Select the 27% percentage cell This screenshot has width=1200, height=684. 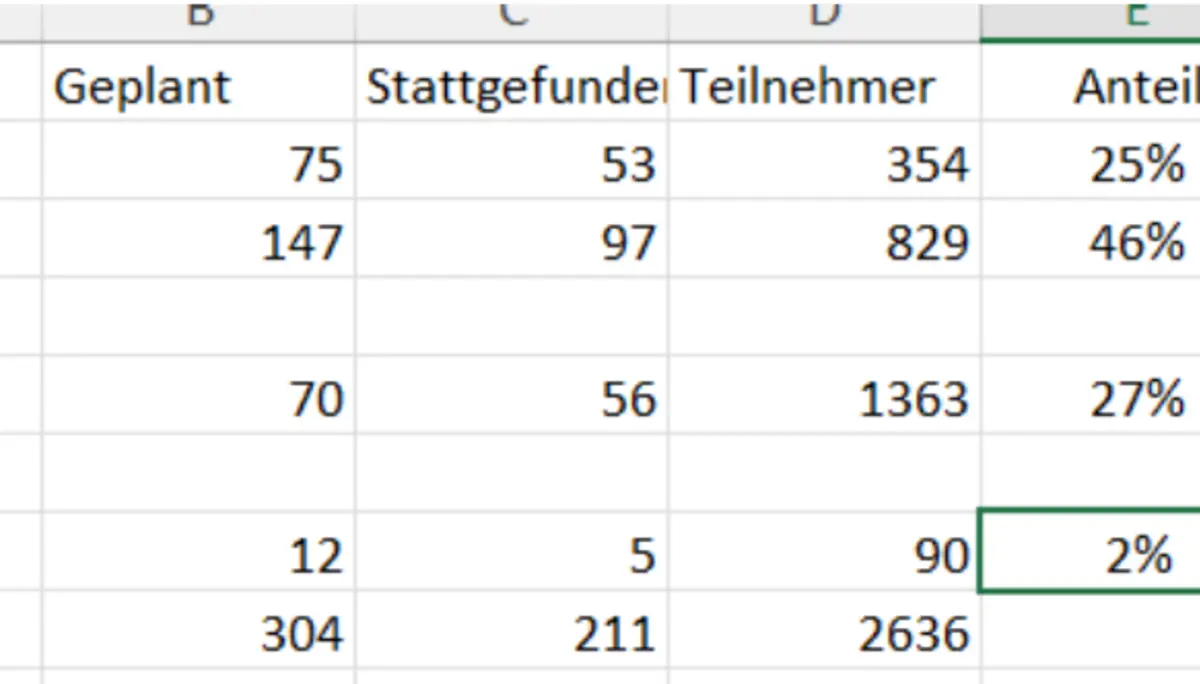[1090, 399]
